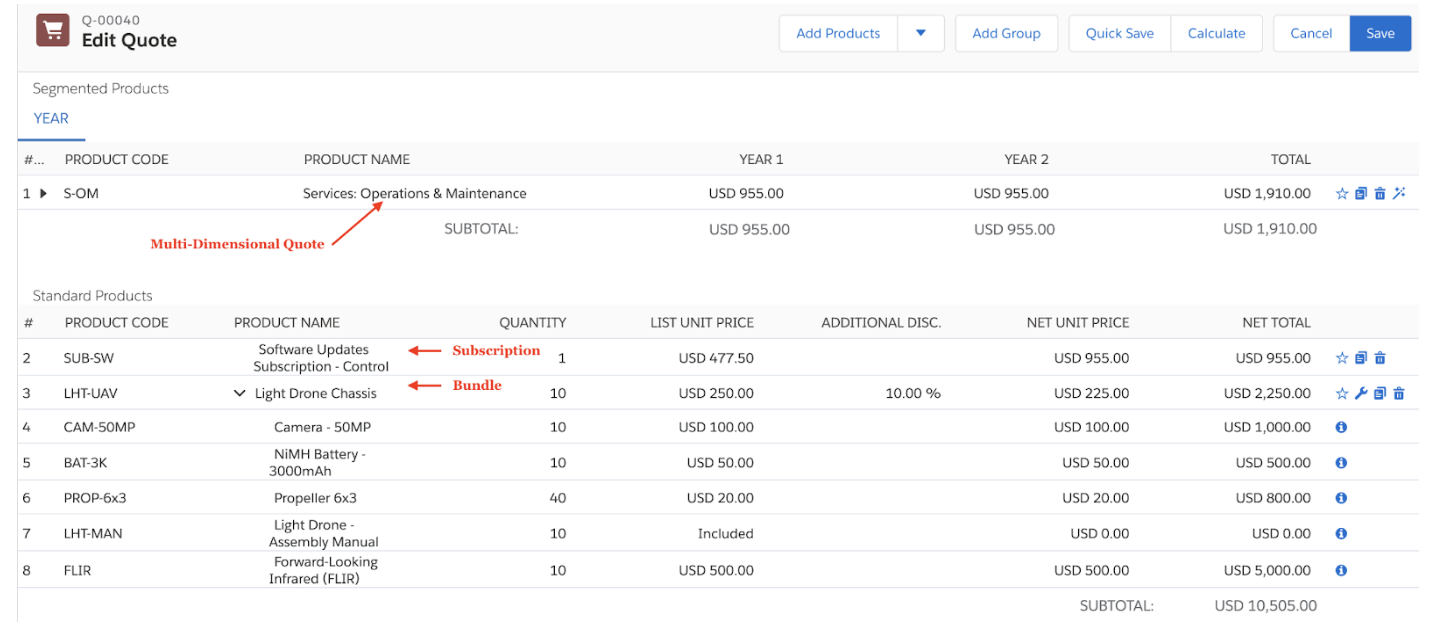This screenshot has height=636, width=1438.
Task: Open the Add Products dropdown arrow
Action: (921, 33)
